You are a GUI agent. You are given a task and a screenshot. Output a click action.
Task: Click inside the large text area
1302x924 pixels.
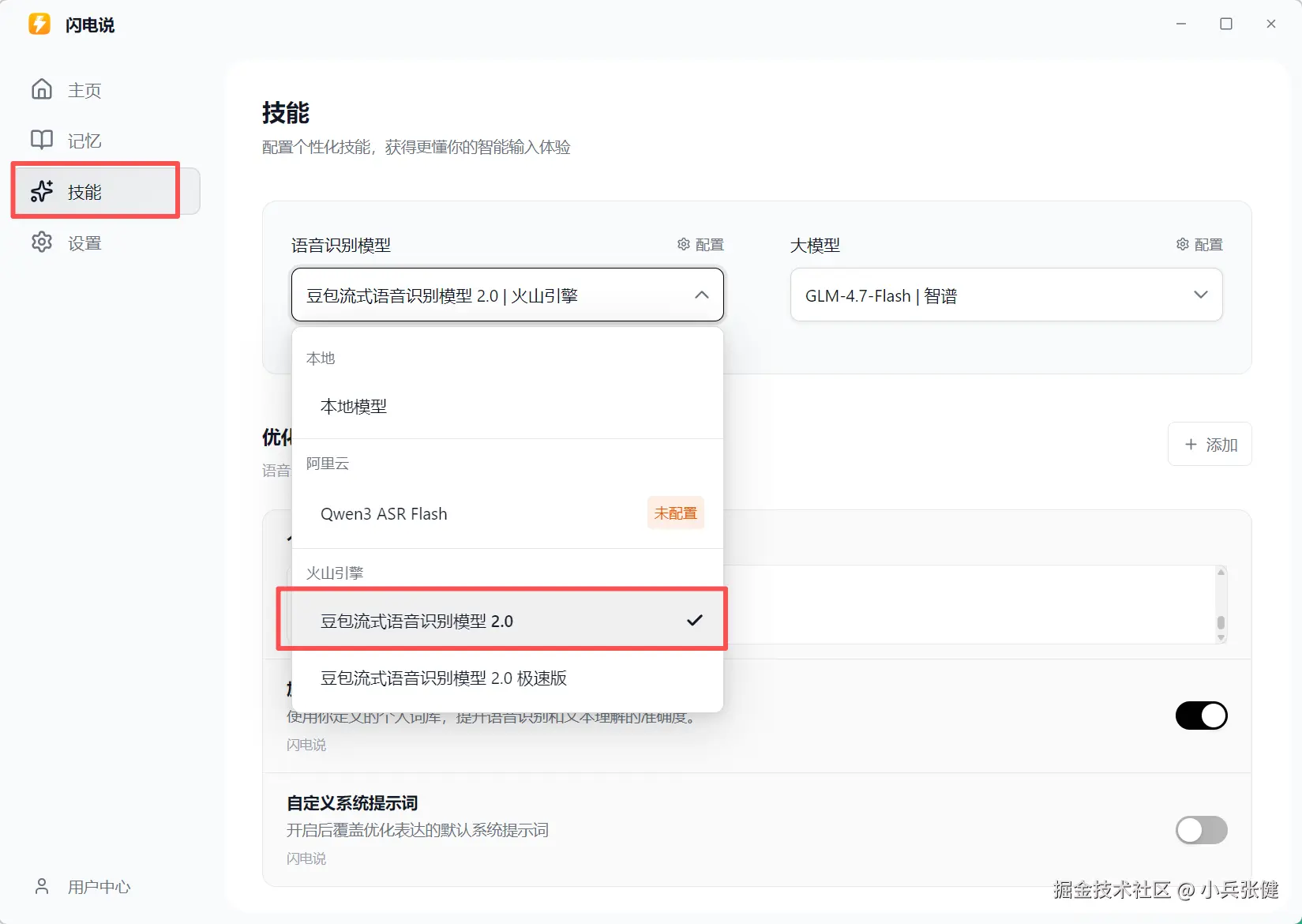point(970,604)
